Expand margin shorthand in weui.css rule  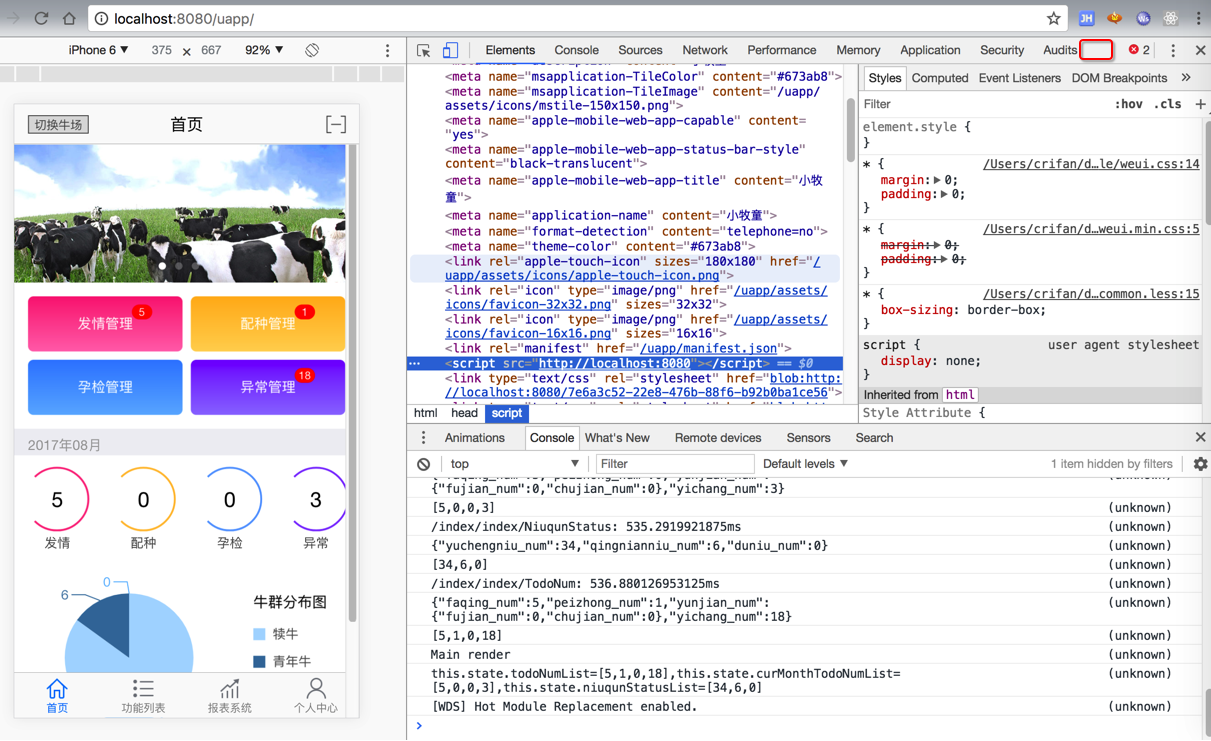[937, 180]
